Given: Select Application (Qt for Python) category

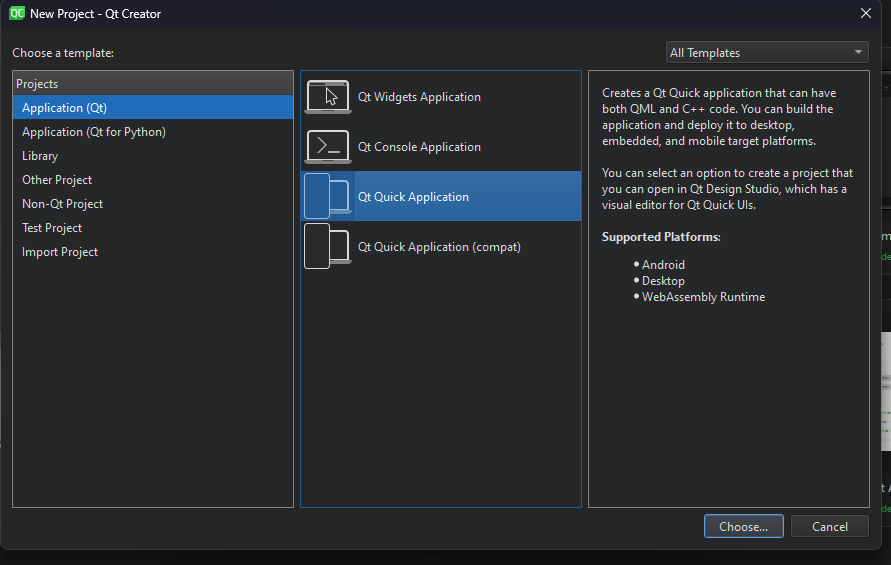Looking at the screenshot, I should click(153, 131).
